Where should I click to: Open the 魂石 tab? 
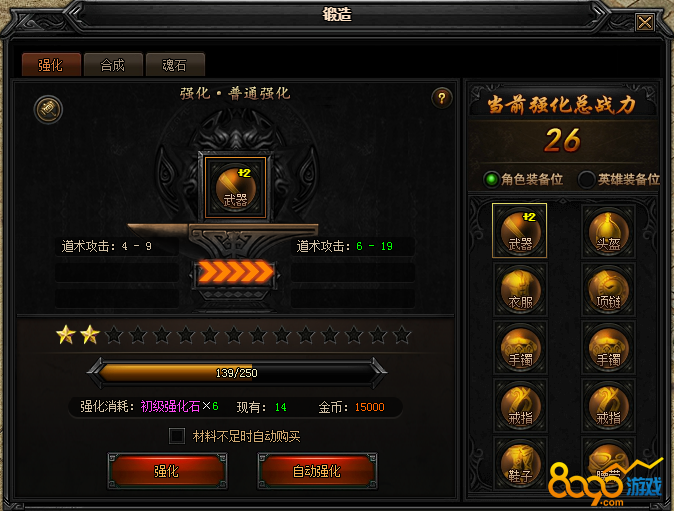[x=175, y=65]
